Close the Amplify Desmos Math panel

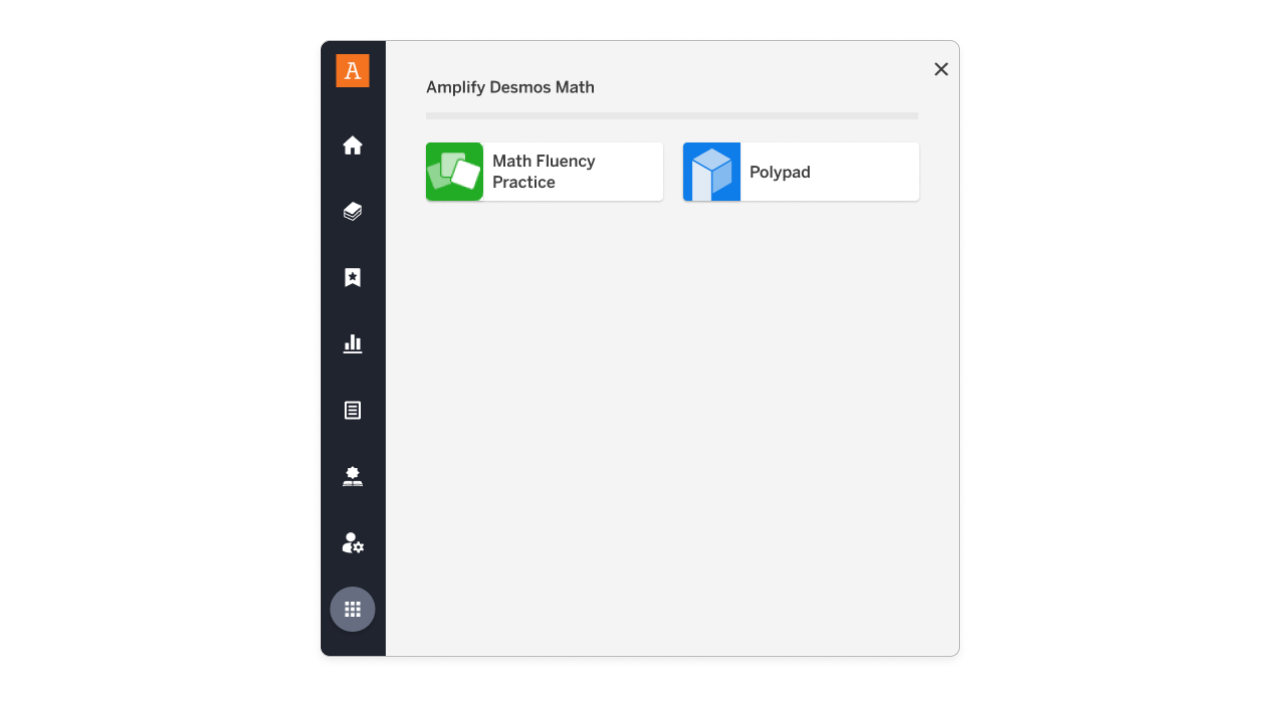[x=941, y=69]
